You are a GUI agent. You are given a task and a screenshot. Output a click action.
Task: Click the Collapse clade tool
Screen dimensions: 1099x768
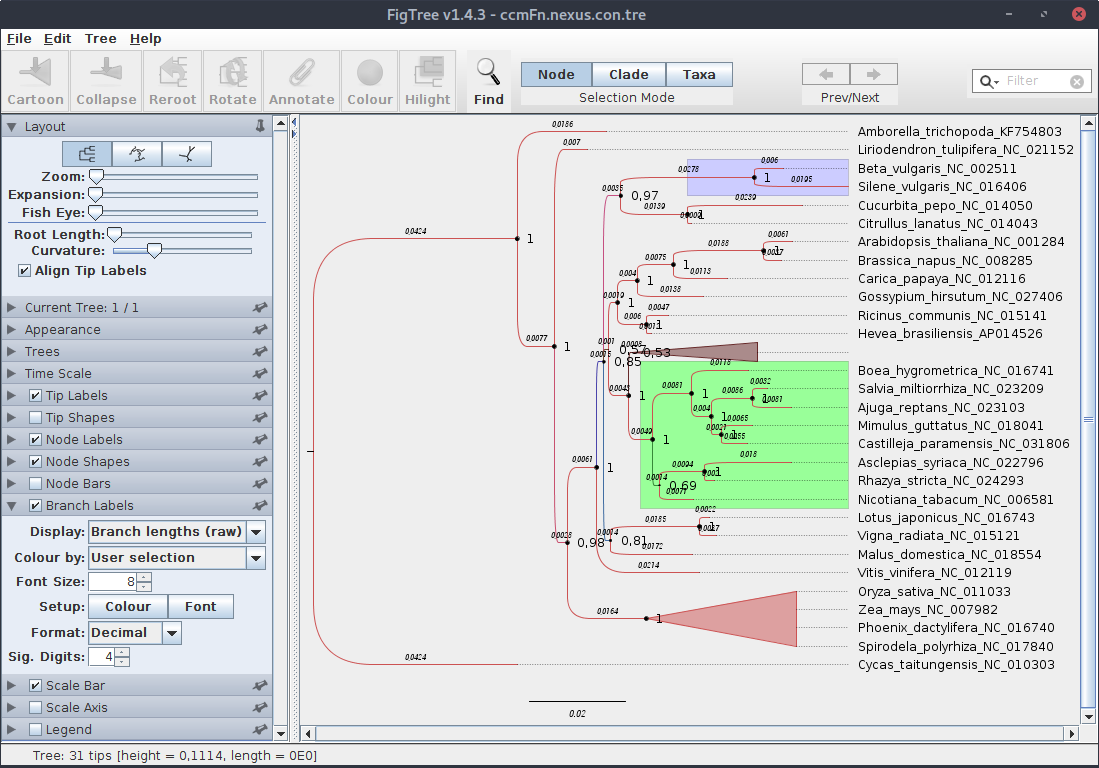click(106, 80)
